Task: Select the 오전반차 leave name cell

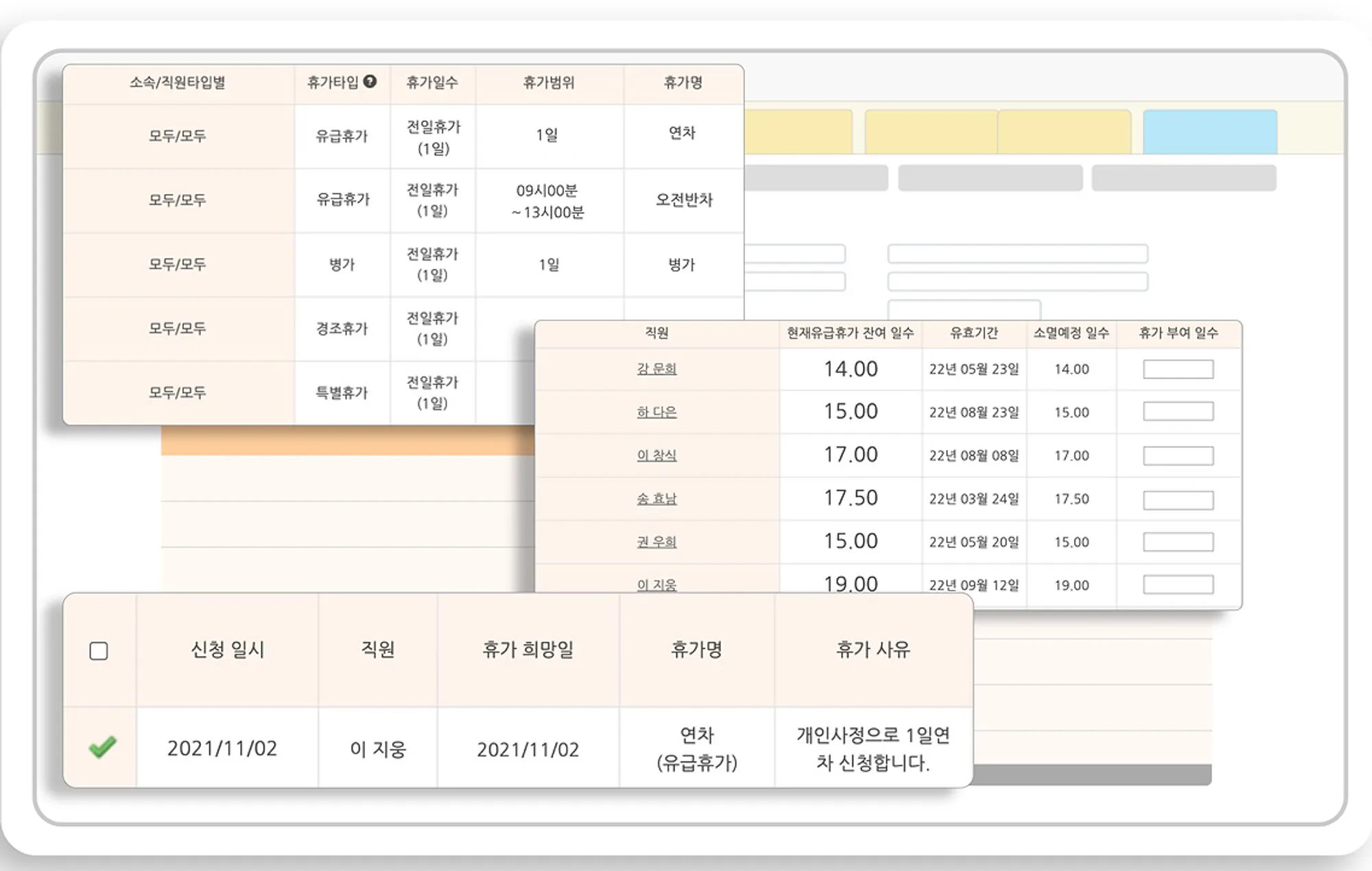Action: (684, 200)
